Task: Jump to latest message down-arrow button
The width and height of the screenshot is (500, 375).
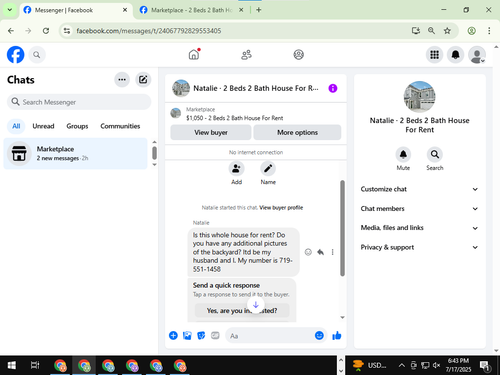Action: point(256,305)
